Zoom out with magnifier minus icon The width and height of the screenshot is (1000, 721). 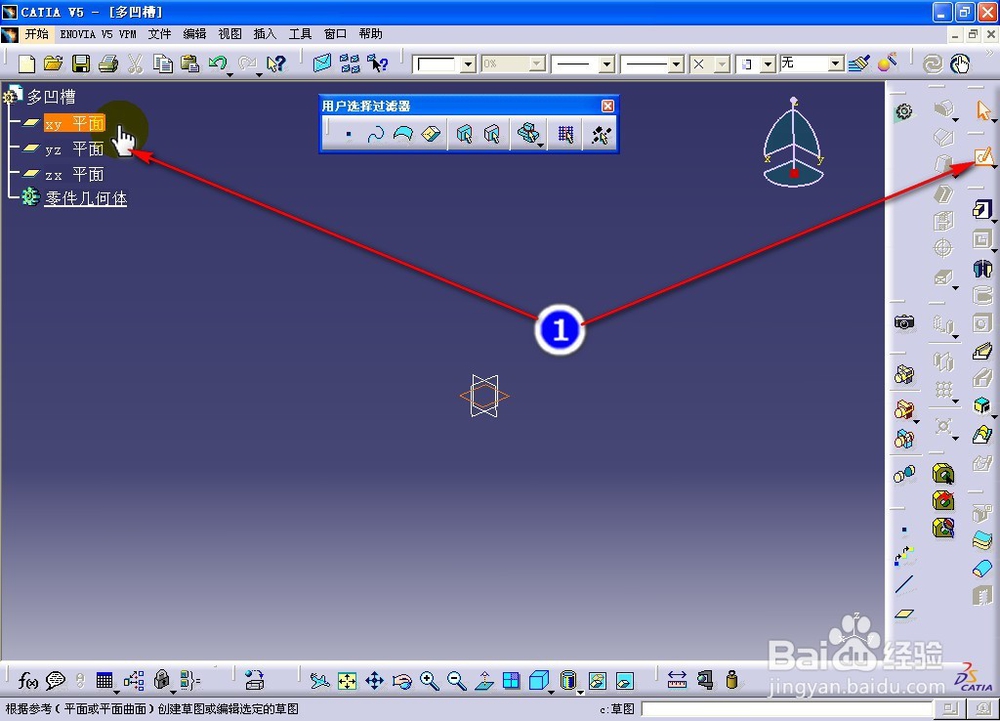click(457, 681)
